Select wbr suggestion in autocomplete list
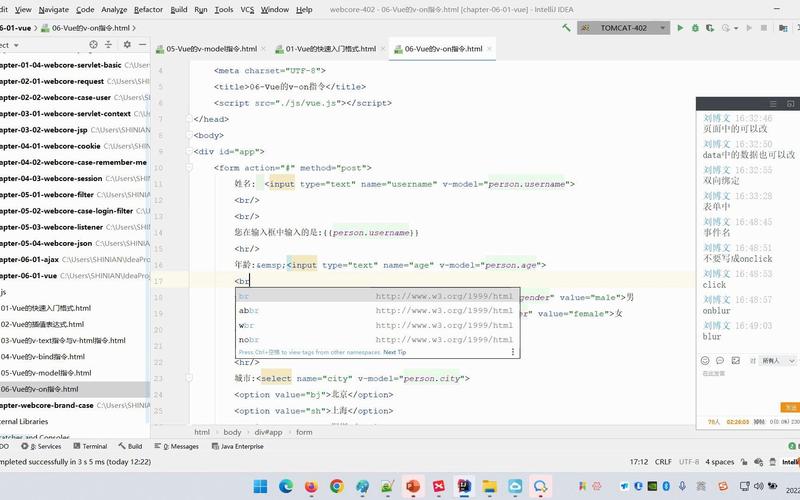 tap(378, 325)
